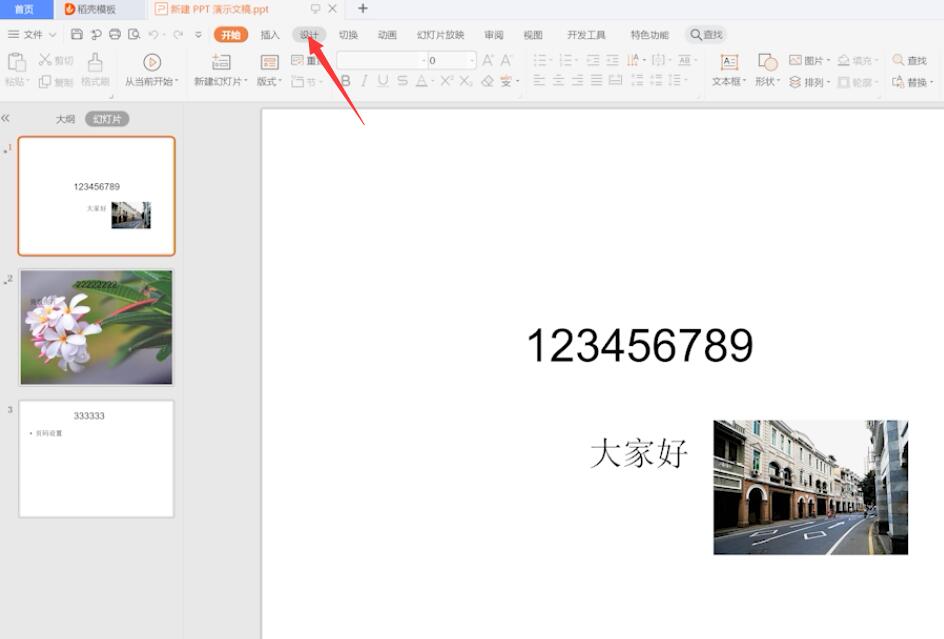The width and height of the screenshot is (944, 639).
Task: Toggle align left paragraph button
Action: pyautogui.click(x=539, y=80)
